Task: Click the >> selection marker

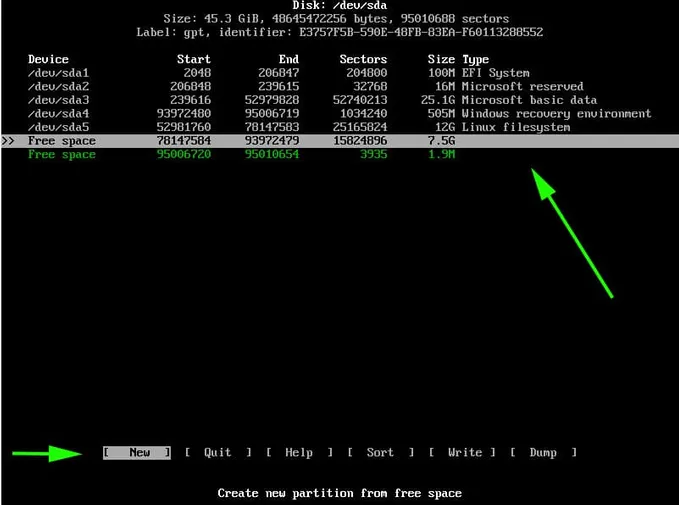Action: pyautogui.click(x=8, y=141)
